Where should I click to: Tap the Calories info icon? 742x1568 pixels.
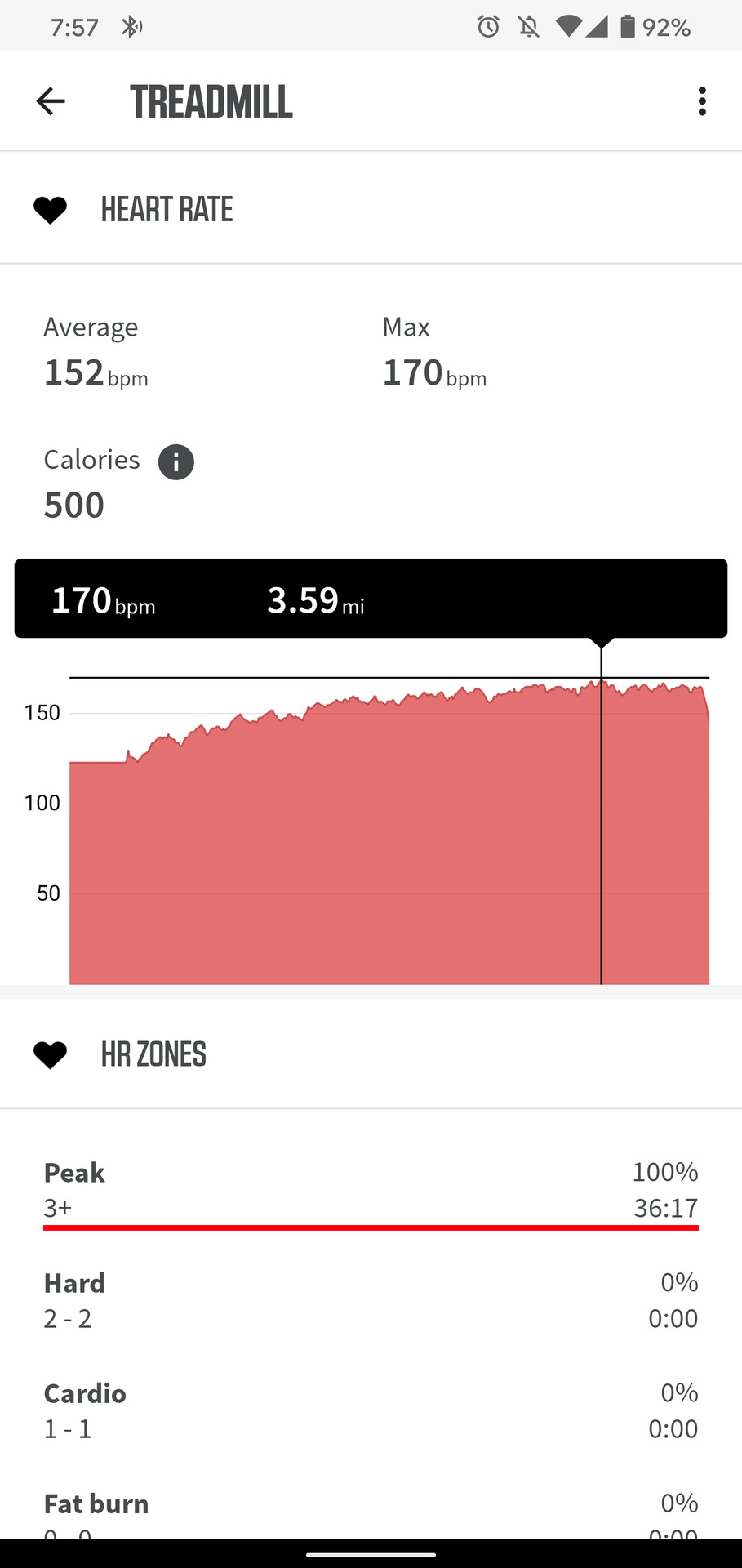[x=176, y=462]
